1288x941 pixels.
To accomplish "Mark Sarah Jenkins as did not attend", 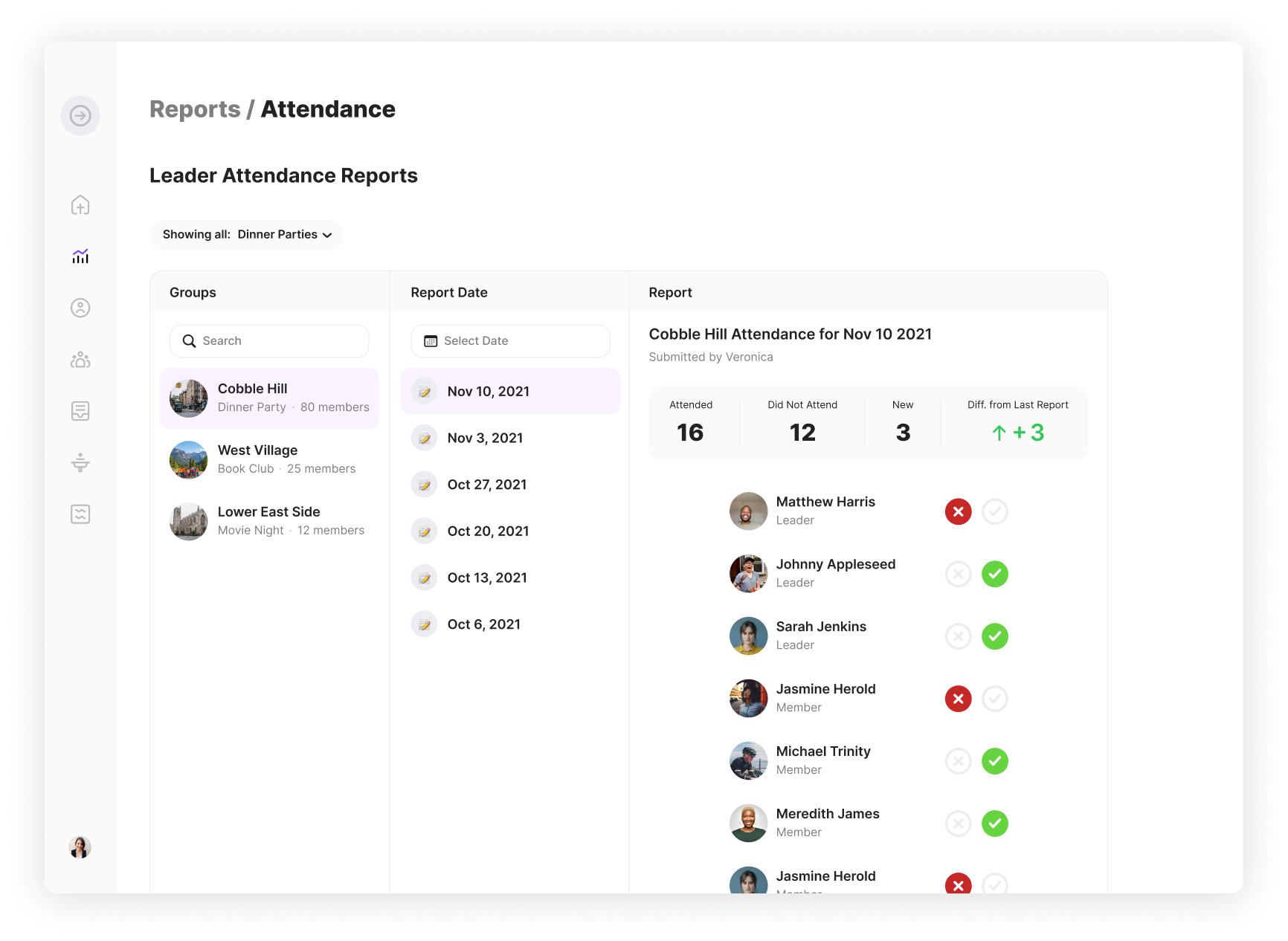I will tap(958, 636).
